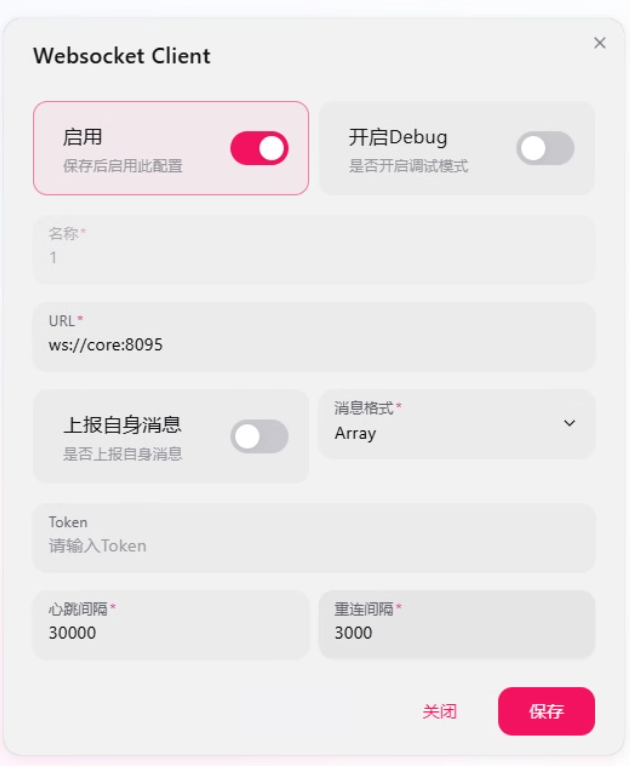Image resolution: width=630 pixels, height=766 pixels.
Task: Enable the 开启Debug switch
Action: pyautogui.click(x=545, y=148)
